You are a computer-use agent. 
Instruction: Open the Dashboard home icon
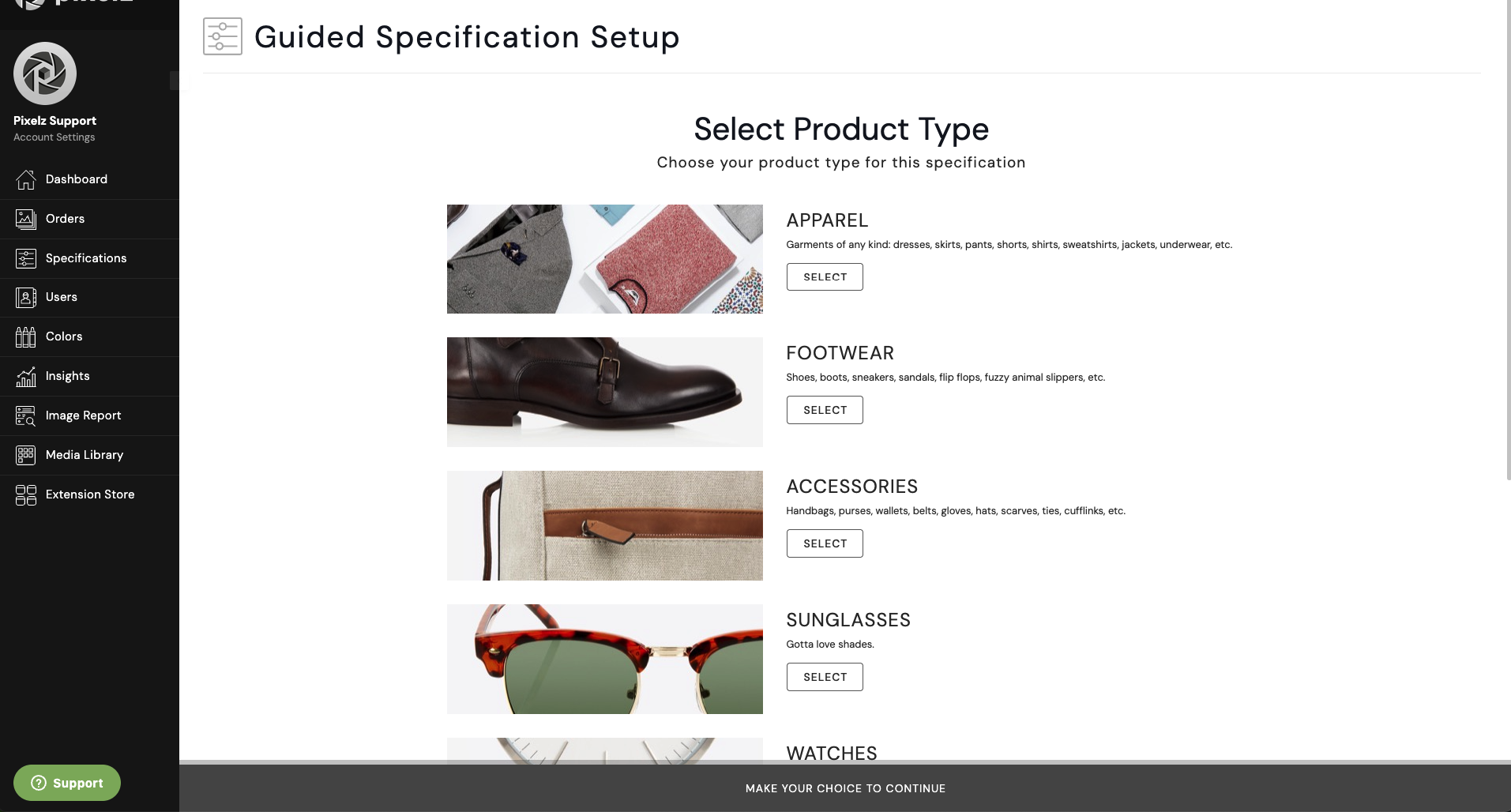click(25, 179)
